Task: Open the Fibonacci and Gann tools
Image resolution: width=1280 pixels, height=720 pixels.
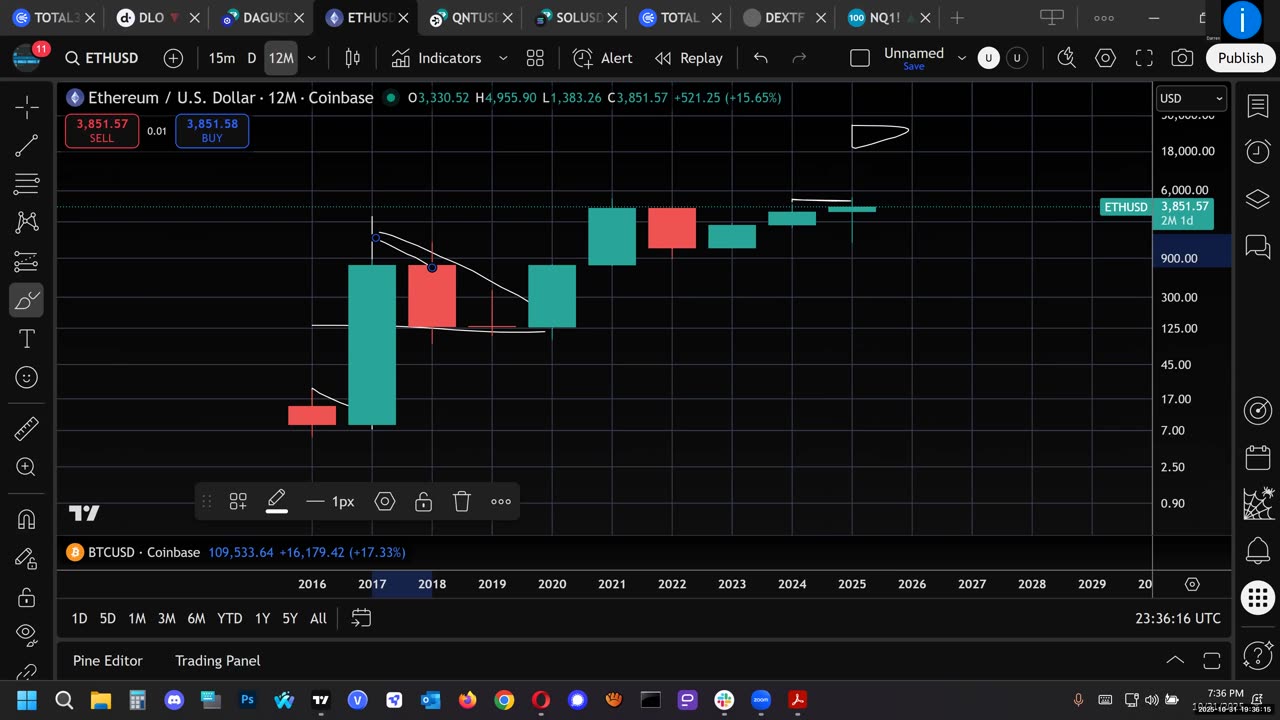Action: [x=27, y=184]
